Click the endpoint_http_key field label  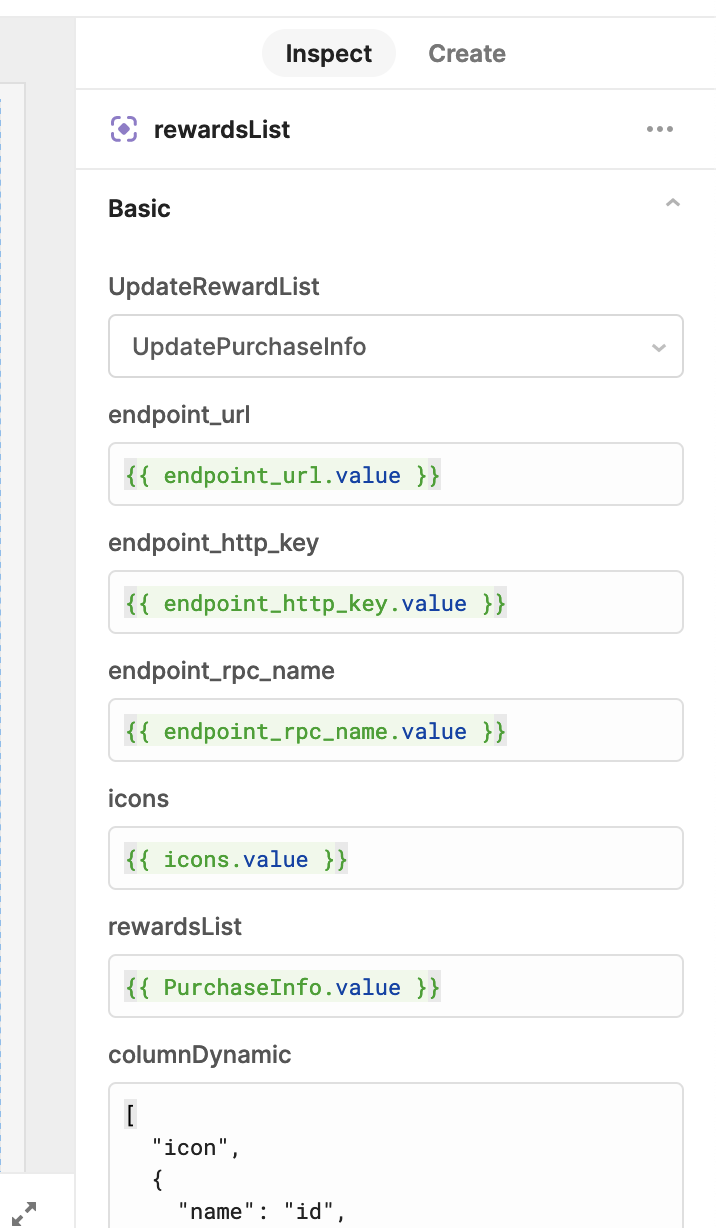click(213, 543)
